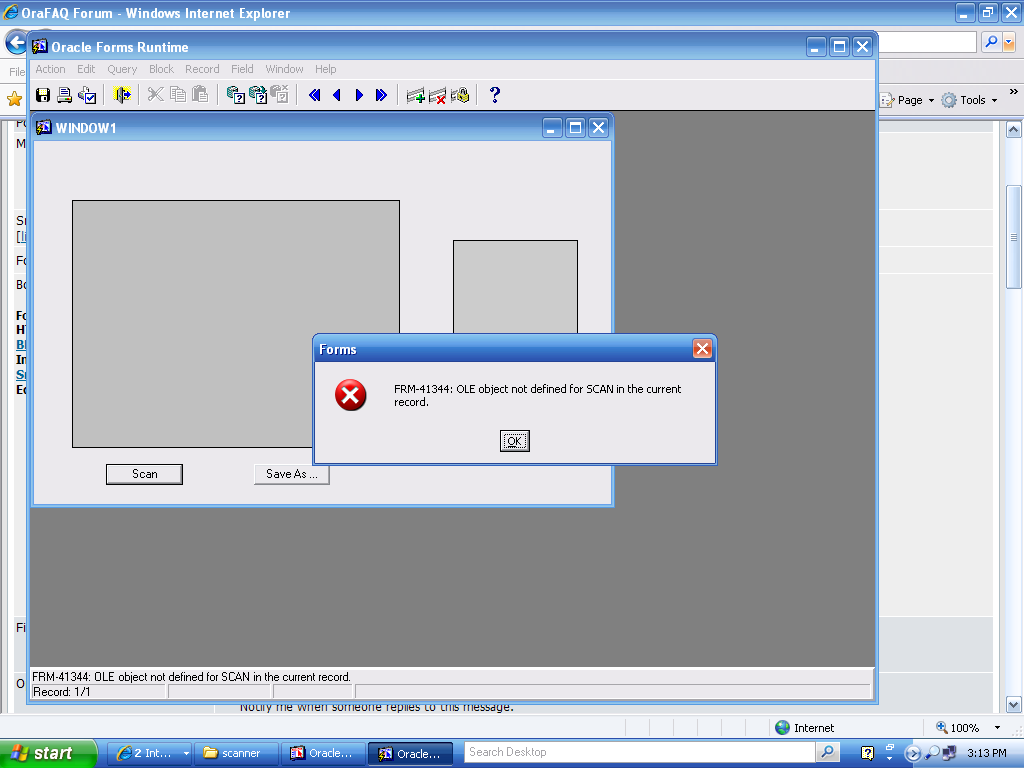Open the IE Tools menu dropdown

coord(970,100)
